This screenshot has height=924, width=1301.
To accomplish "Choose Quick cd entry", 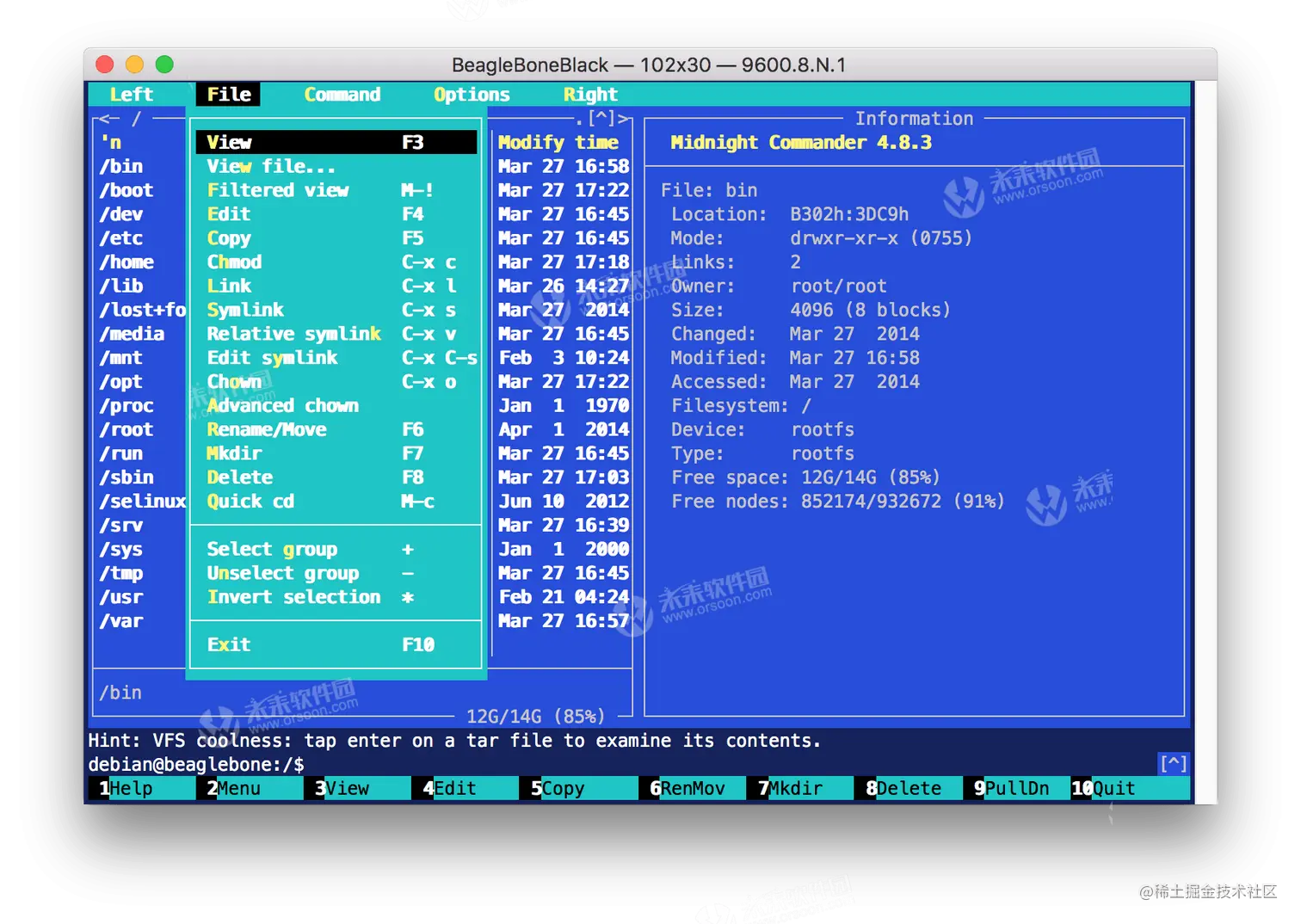I will pos(336,502).
